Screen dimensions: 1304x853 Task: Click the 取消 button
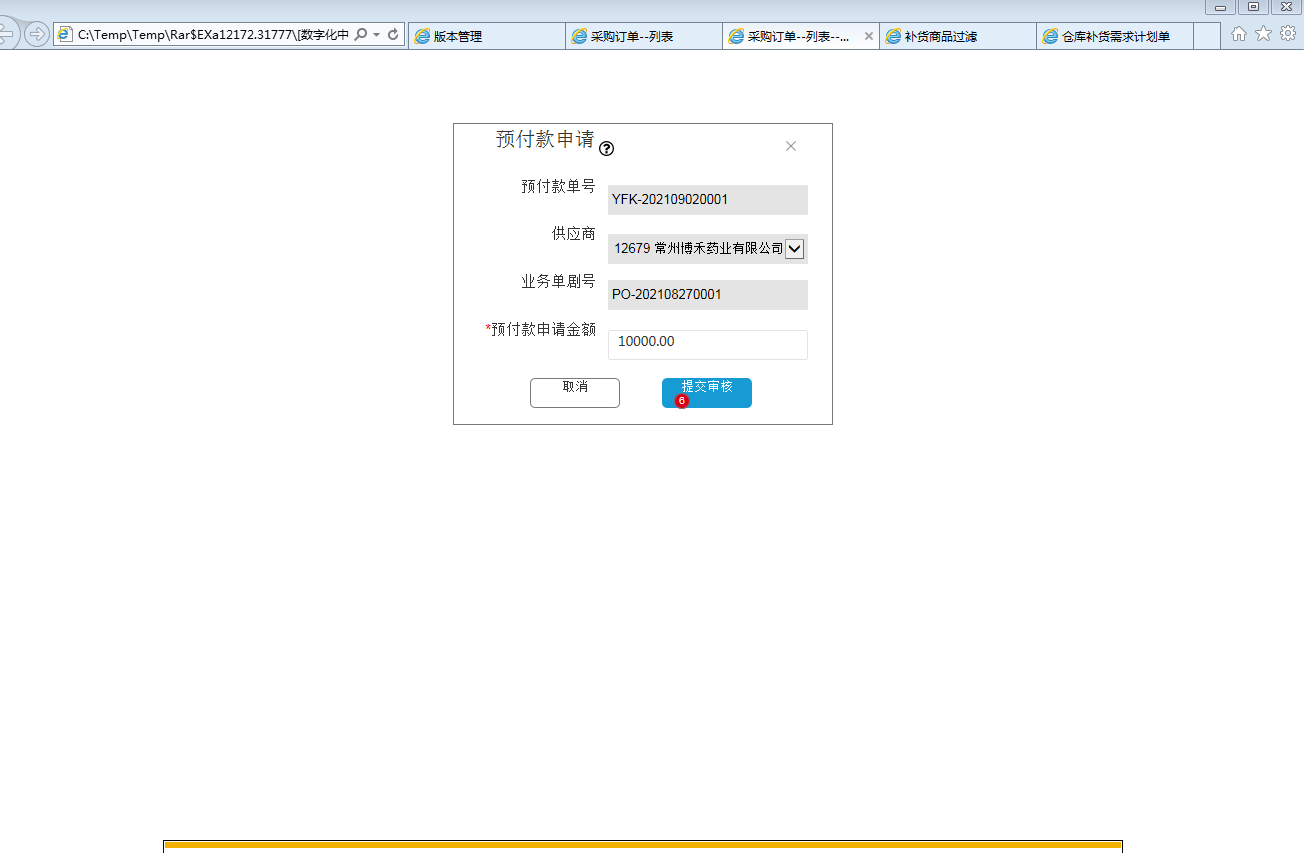click(575, 392)
